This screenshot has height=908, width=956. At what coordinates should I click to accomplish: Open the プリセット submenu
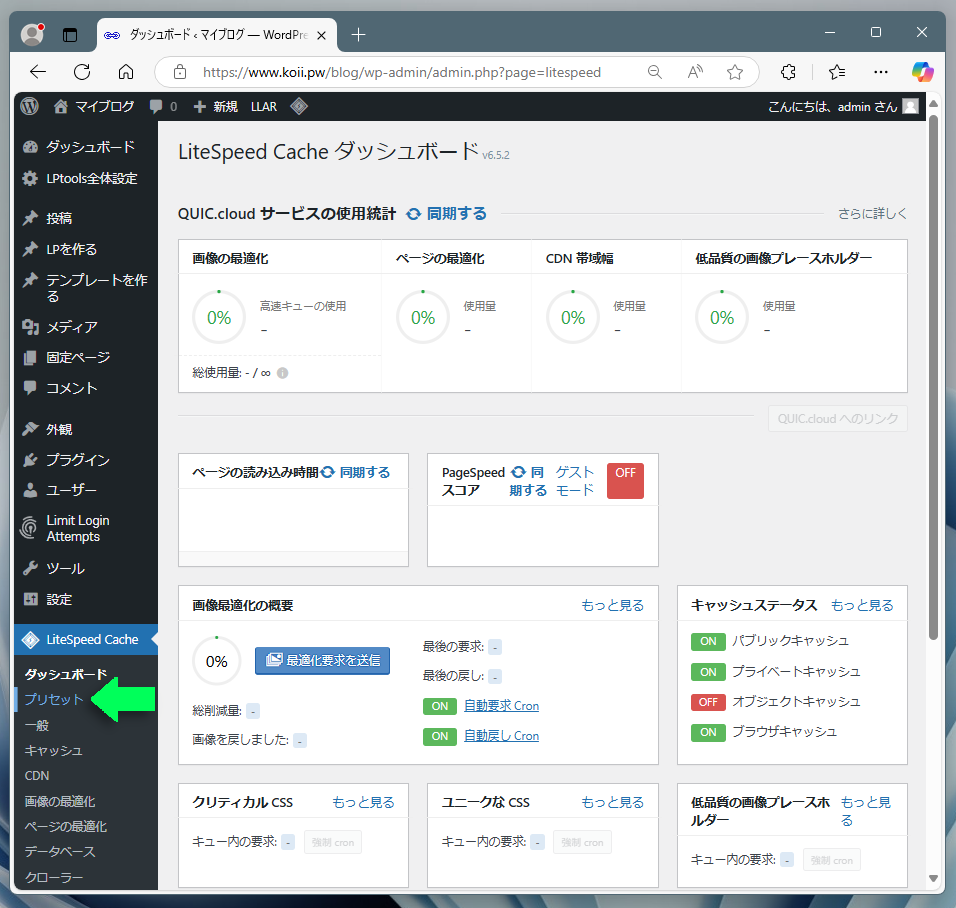54,699
